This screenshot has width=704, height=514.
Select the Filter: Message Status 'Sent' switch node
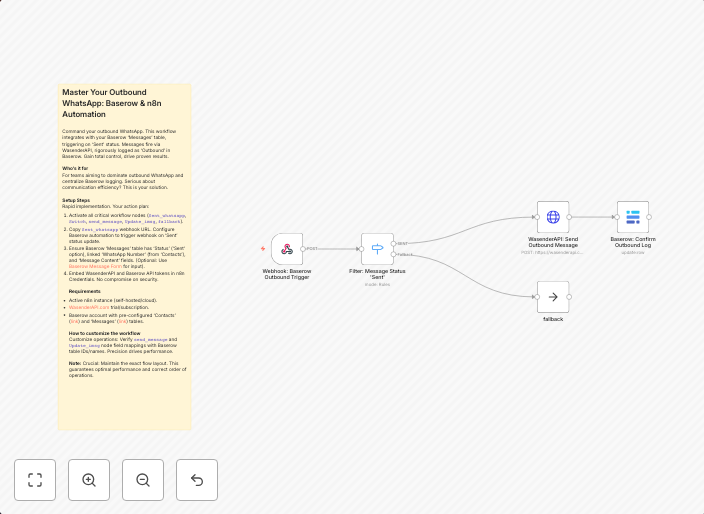click(x=378, y=249)
